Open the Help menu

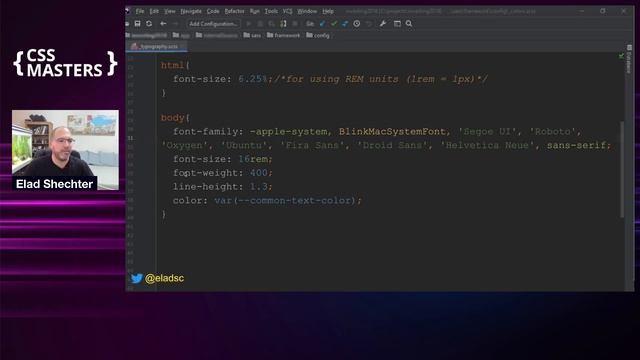[328, 11]
